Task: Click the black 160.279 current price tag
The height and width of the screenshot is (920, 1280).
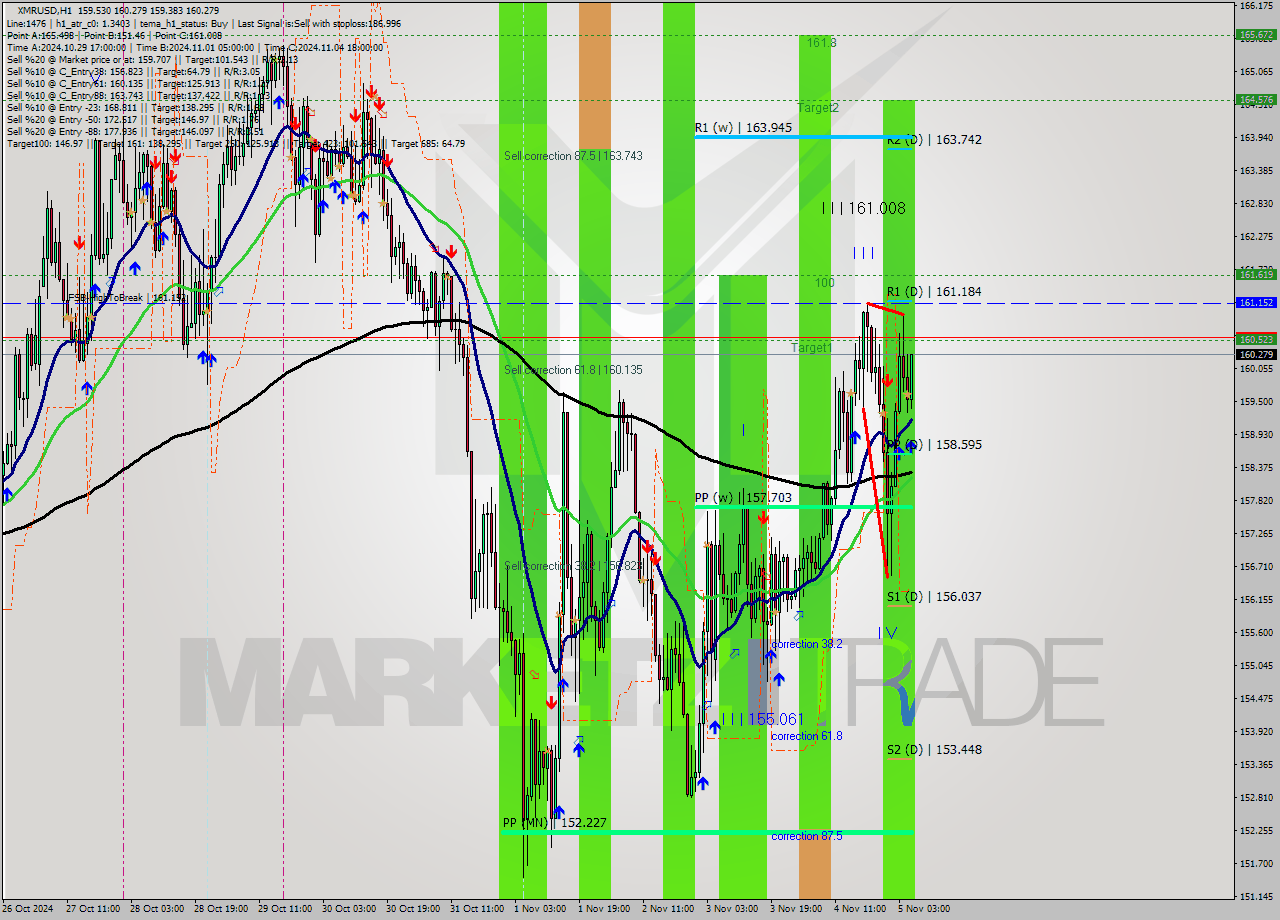Action: (1256, 354)
